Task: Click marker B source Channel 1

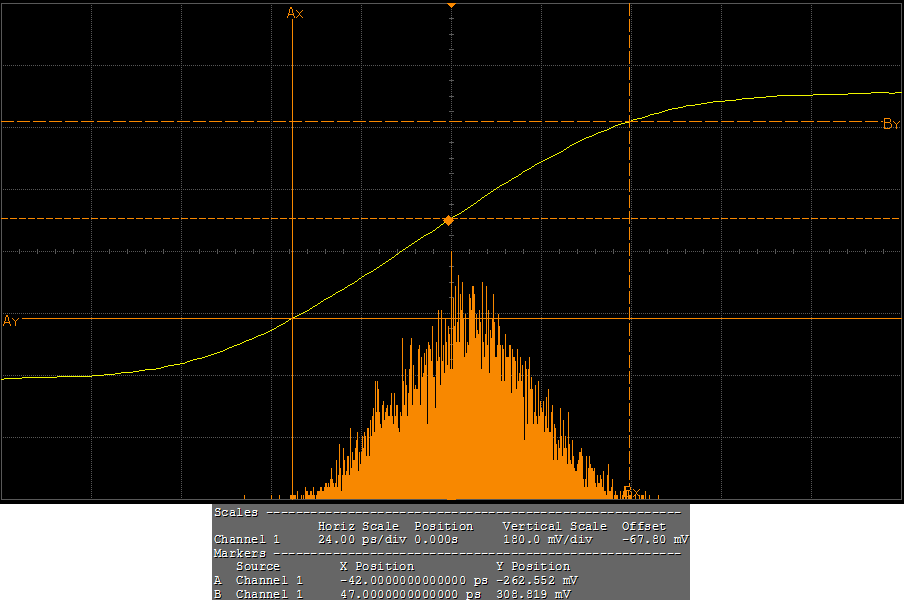Action: 268,594
